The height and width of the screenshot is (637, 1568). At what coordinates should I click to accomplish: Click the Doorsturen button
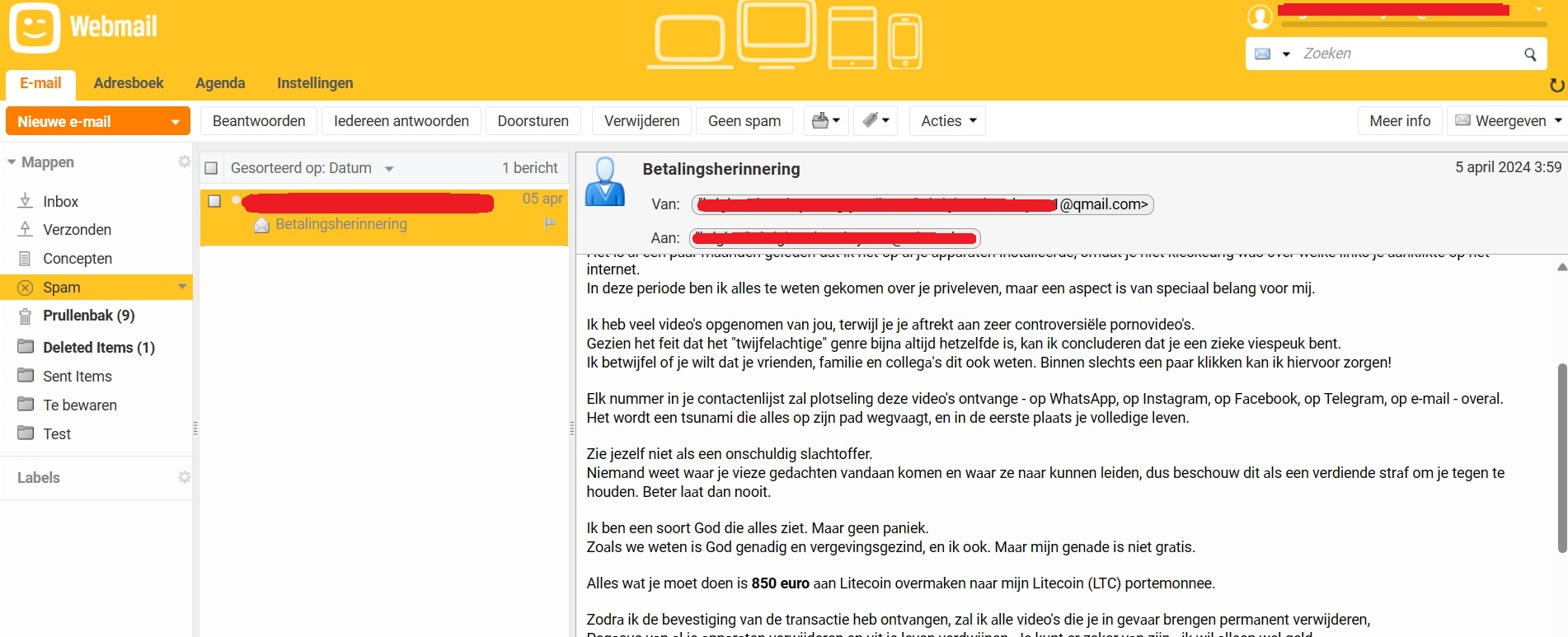(x=533, y=121)
